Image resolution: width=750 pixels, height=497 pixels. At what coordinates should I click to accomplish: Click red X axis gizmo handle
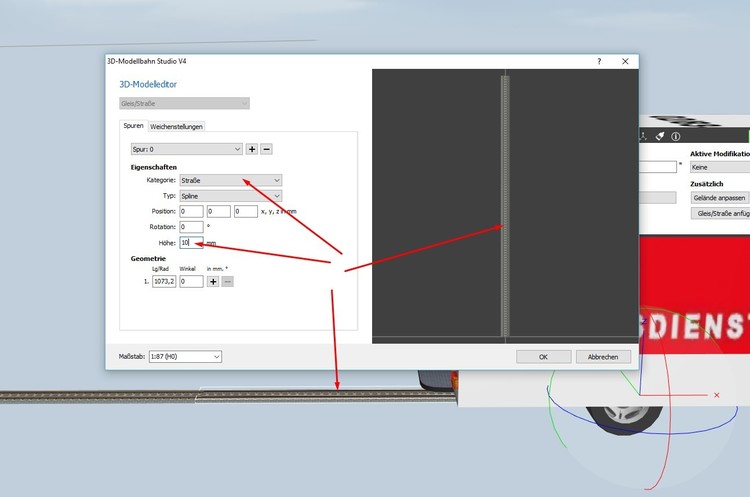click(717, 395)
